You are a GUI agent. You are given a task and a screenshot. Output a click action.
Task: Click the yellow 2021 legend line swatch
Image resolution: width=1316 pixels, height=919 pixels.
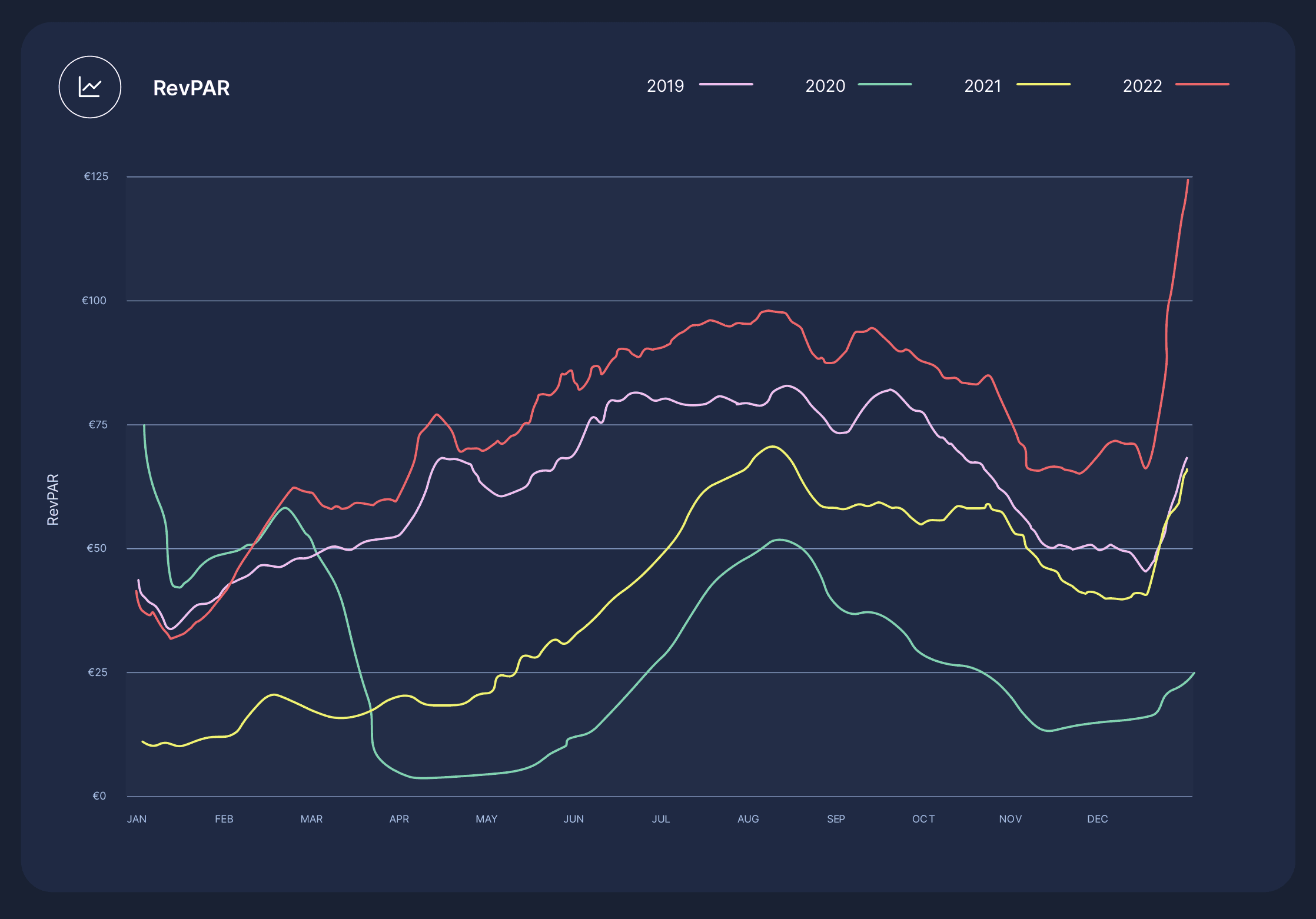click(1043, 85)
